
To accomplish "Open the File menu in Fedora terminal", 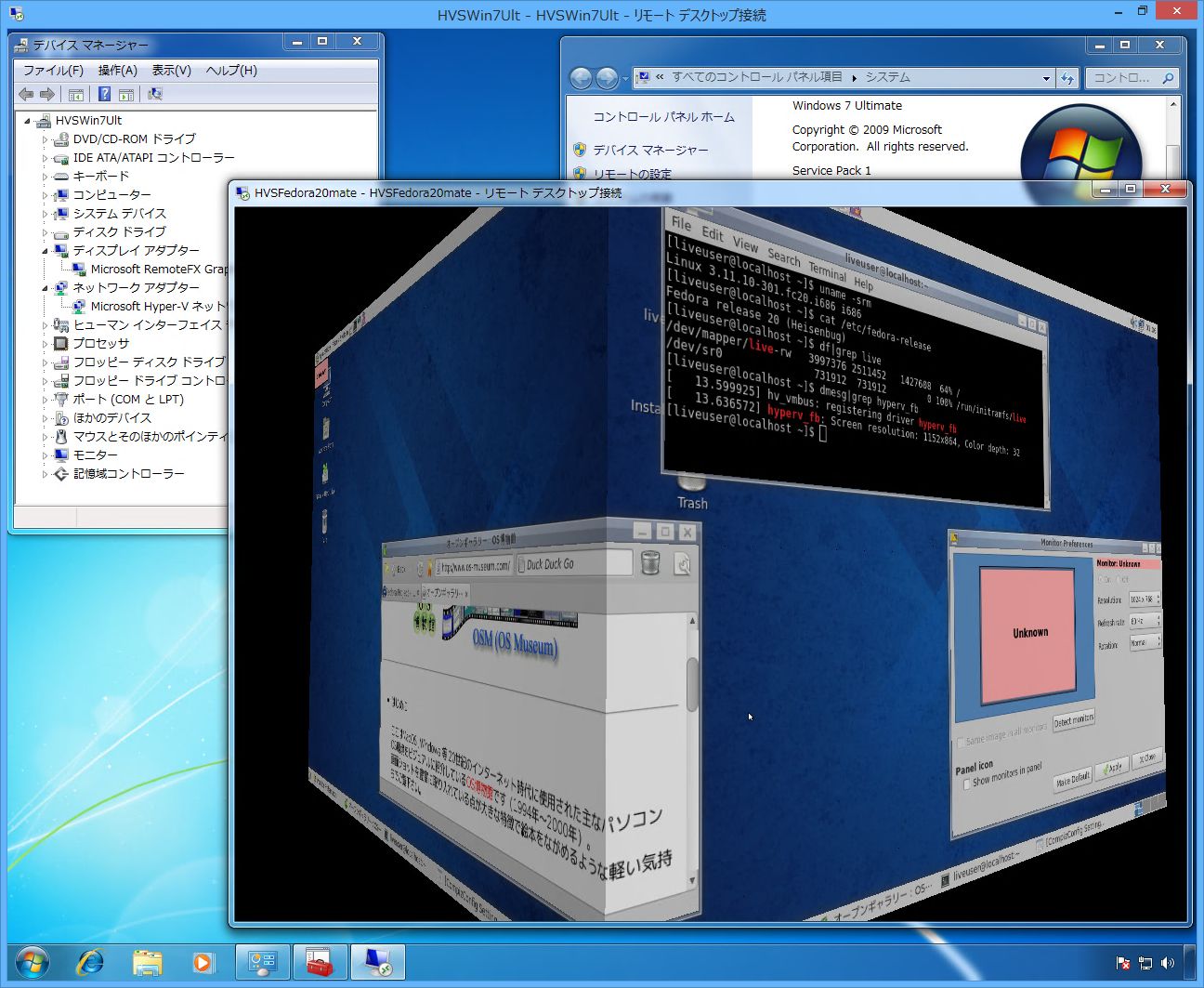I will coord(681,224).
